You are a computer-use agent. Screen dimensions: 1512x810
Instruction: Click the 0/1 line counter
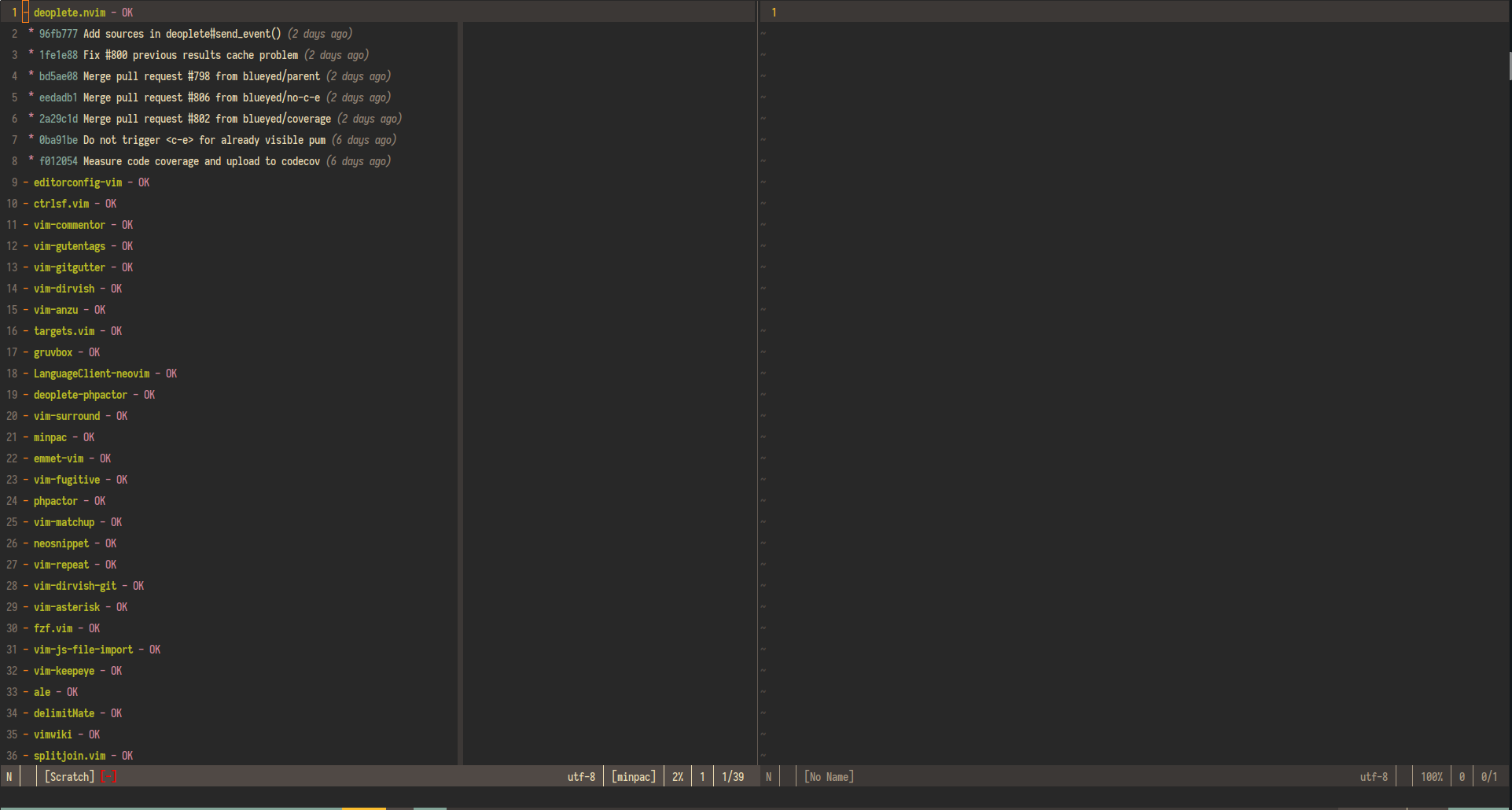click(1489, 777)
